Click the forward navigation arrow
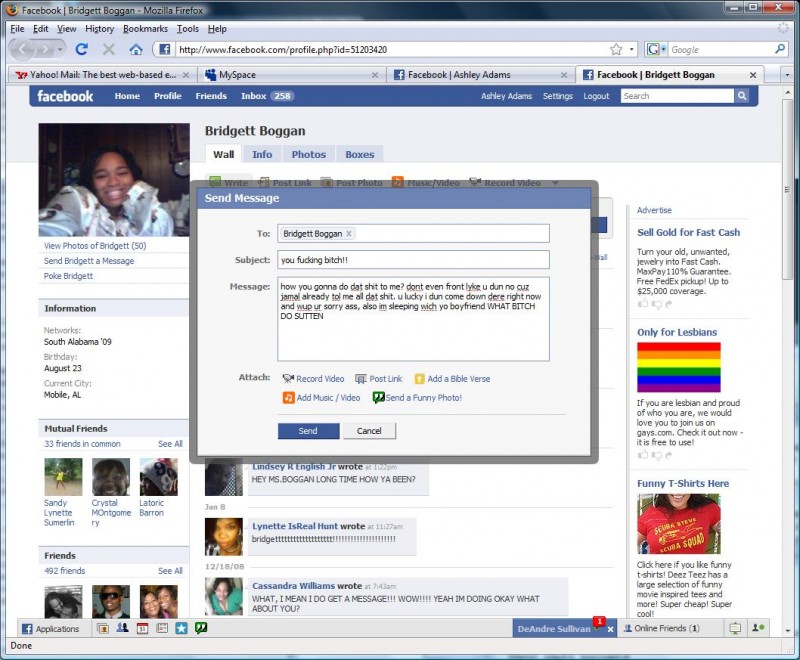 tap(45, 49)
